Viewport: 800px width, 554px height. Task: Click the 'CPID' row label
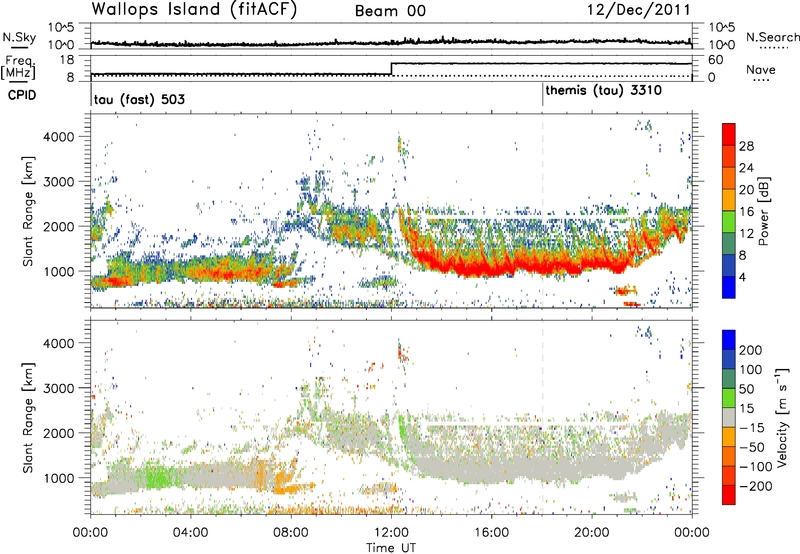click(22, 95)
